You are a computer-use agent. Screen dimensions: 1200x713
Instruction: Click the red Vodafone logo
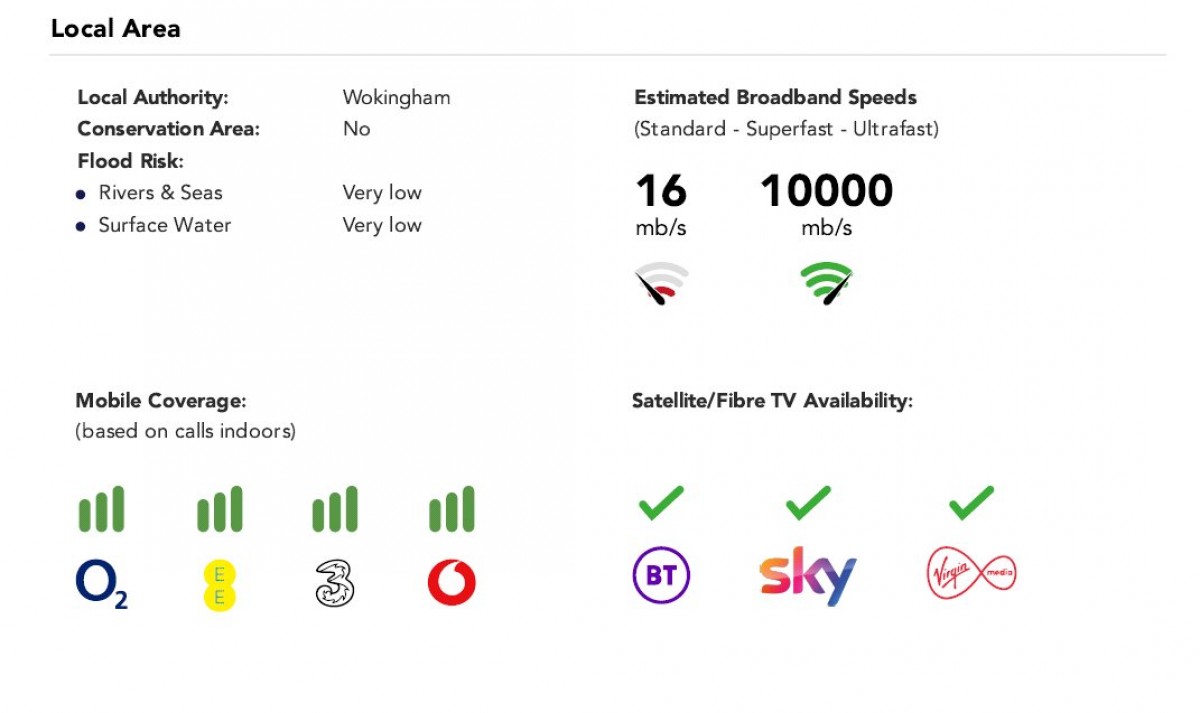tap(451, 584)
